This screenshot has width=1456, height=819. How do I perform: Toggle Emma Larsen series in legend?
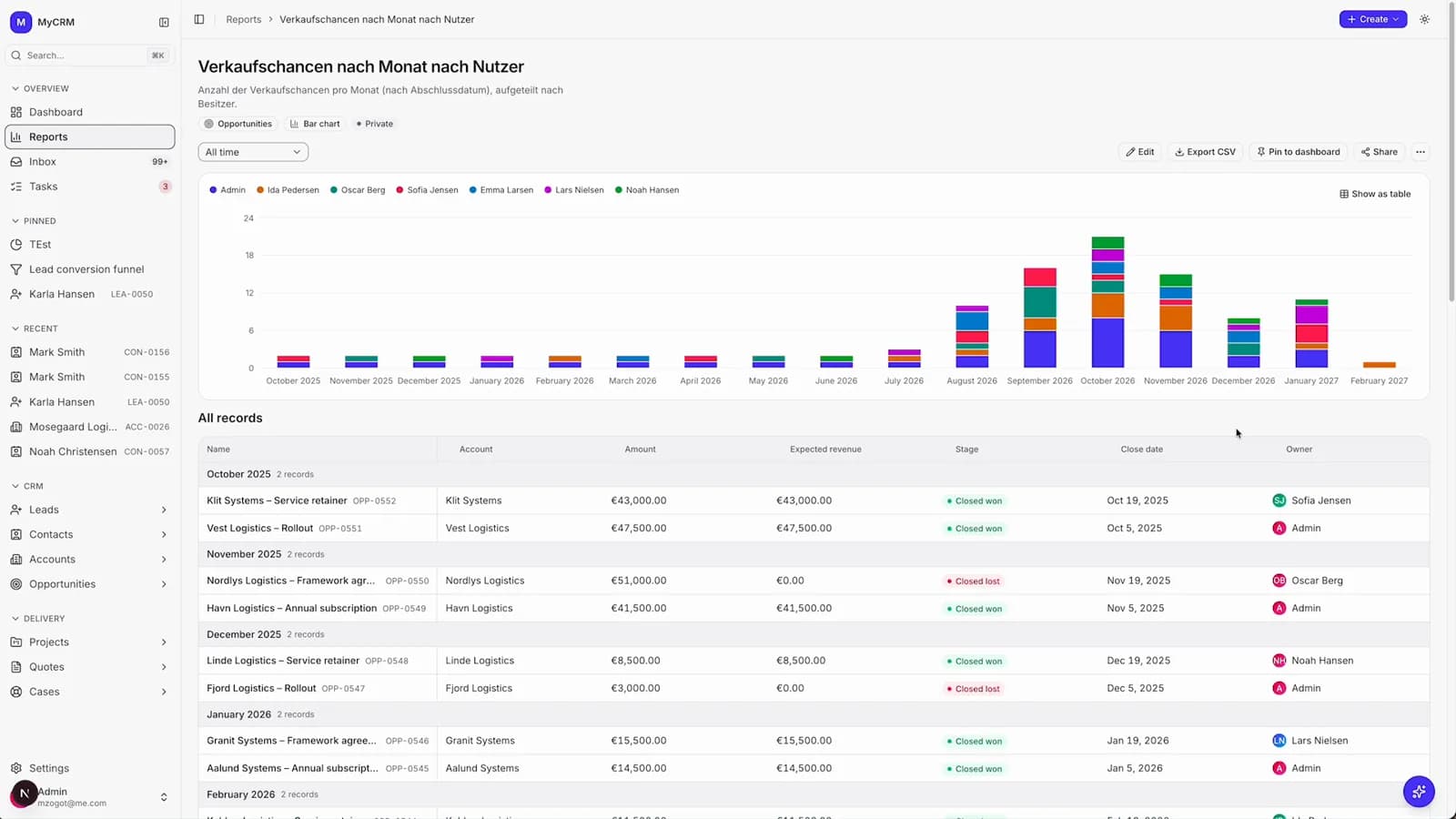pyautogui.click(x=501, y=190)
